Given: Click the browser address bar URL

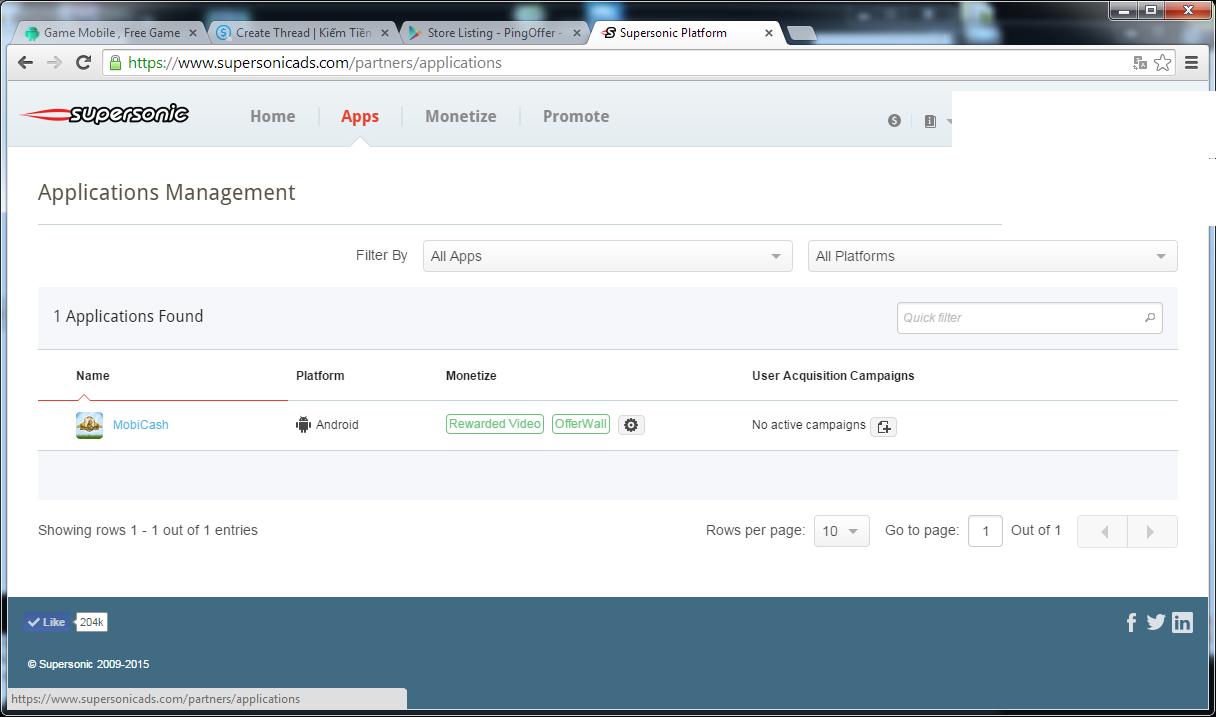Looking at the screenshot, I should pyautogui.click(x=315, y=62).
